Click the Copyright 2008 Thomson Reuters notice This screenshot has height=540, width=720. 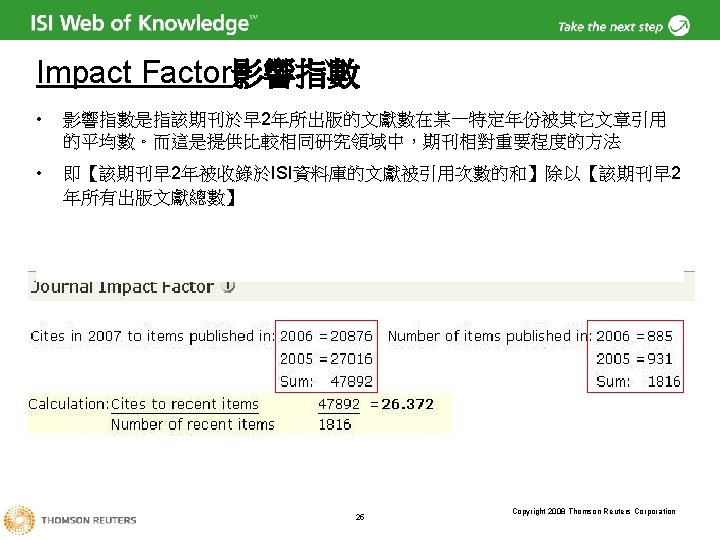(594, 511)
